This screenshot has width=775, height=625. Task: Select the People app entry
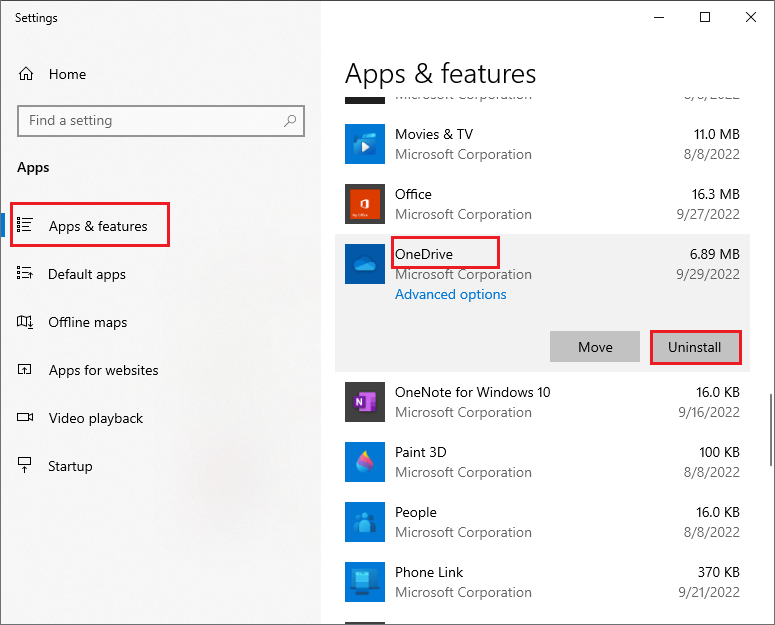point(542,522)
